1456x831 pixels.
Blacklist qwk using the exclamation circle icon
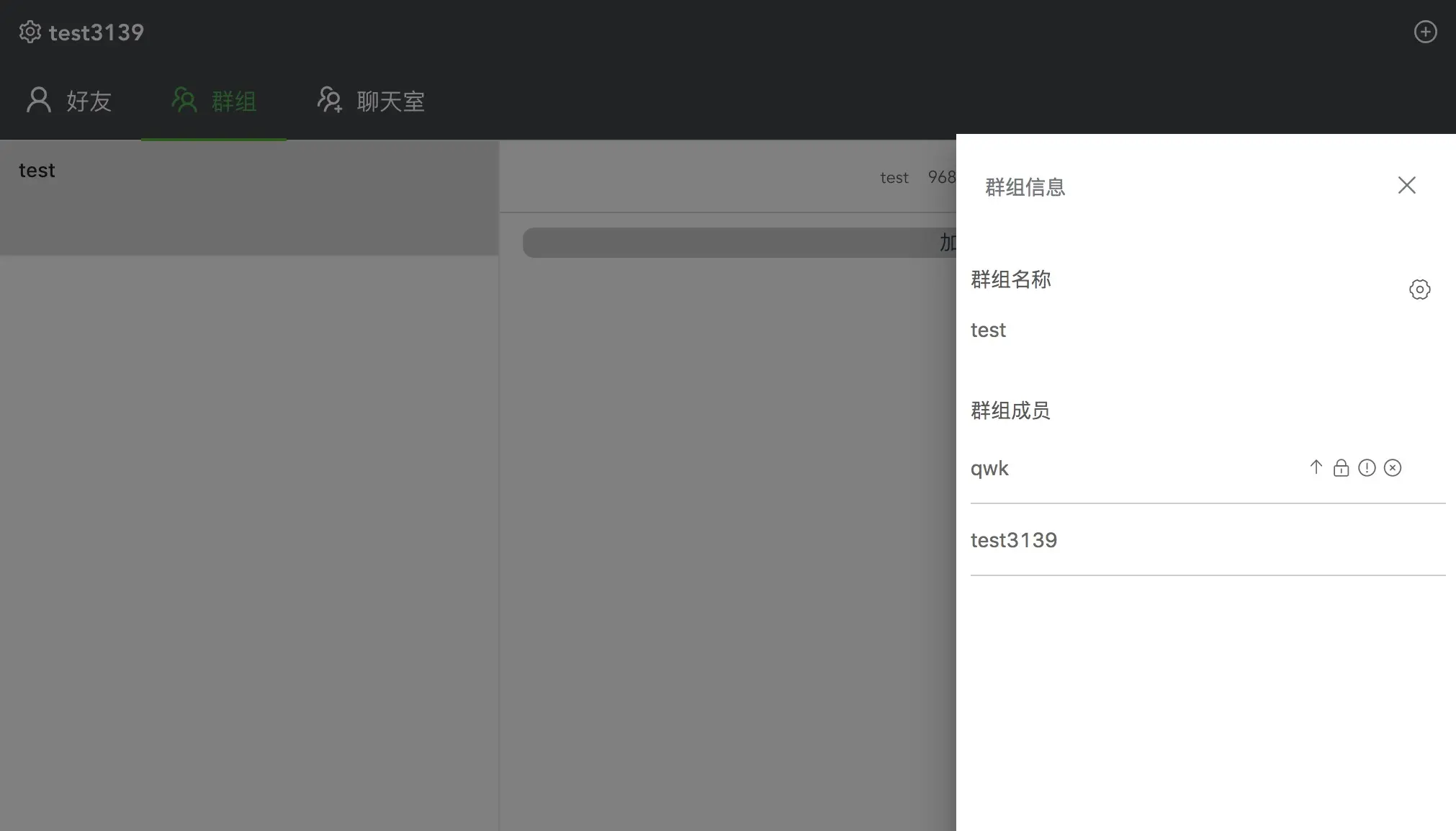pyautogui.click(x=1367, y=468)
